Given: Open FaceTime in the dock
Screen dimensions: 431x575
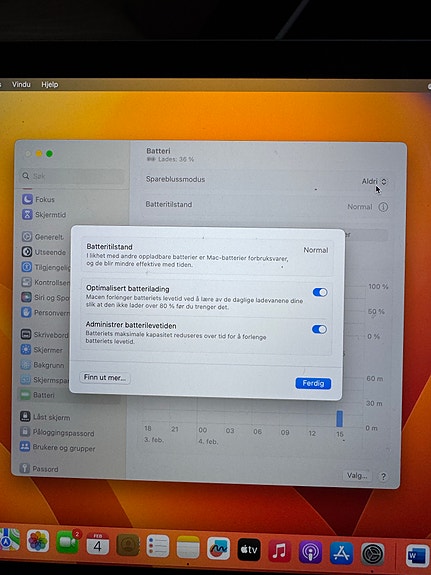Looking at the screenshot, I should (68, 542).
